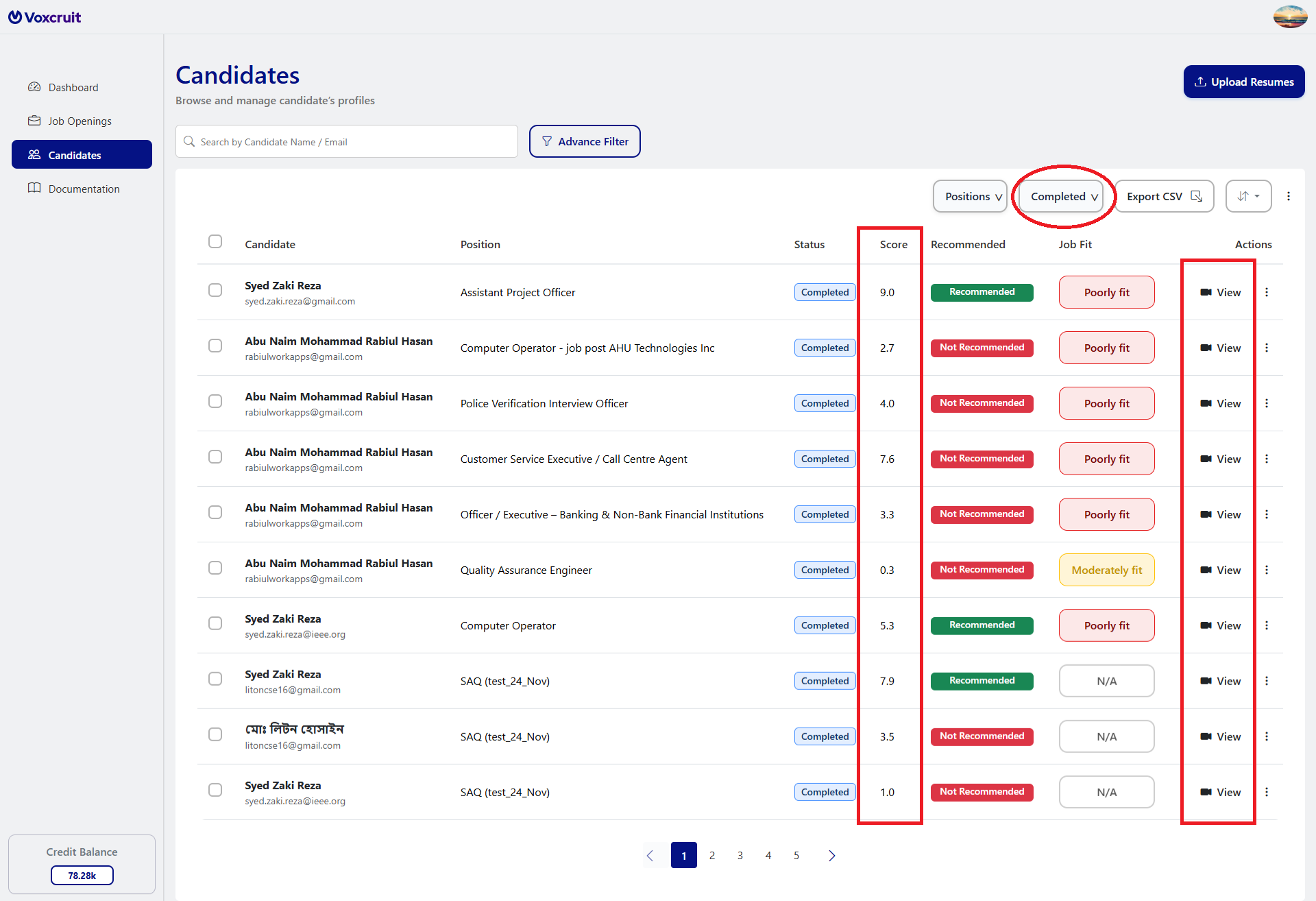
Task: Open the row menu for Quality Assurance Engineer
Action: 1267,570
